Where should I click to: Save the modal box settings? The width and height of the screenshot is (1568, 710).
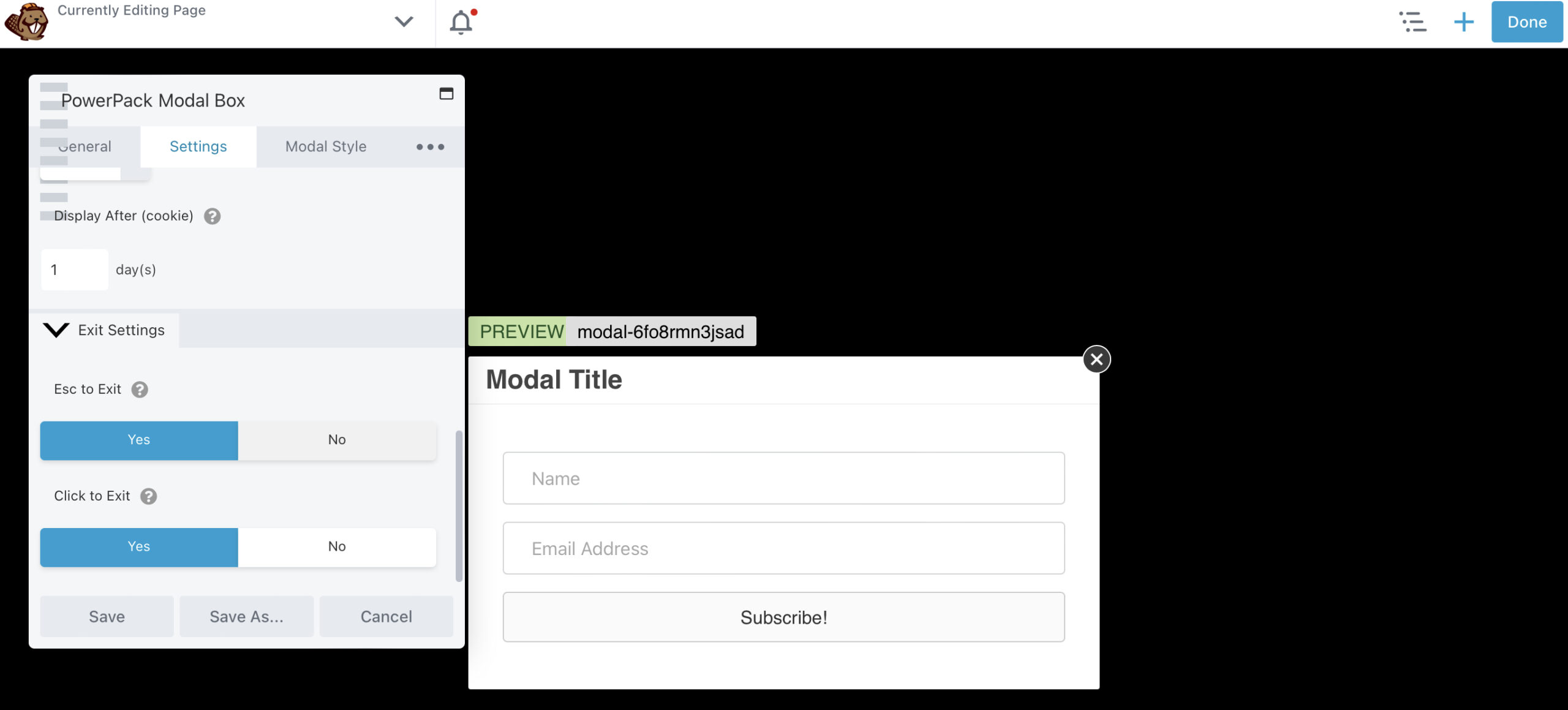(x=107, y=617)
